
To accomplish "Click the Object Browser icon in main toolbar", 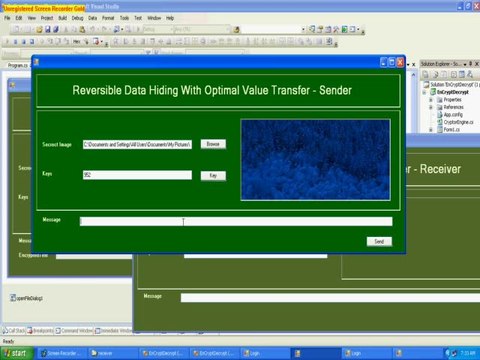I will (x=328, y=29).
